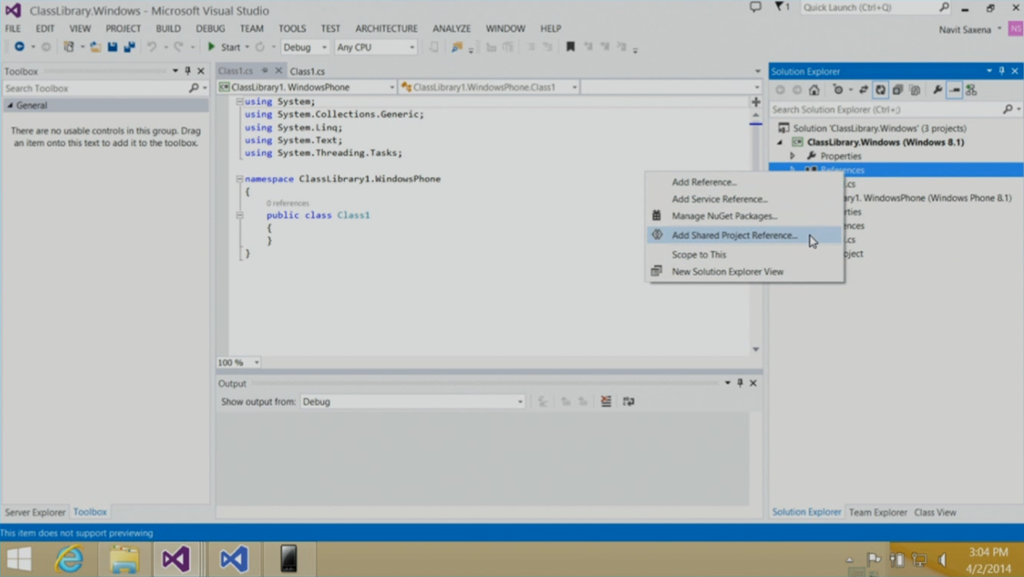
Task: Open the BUILD menu
Action: [x=168, y=28]
